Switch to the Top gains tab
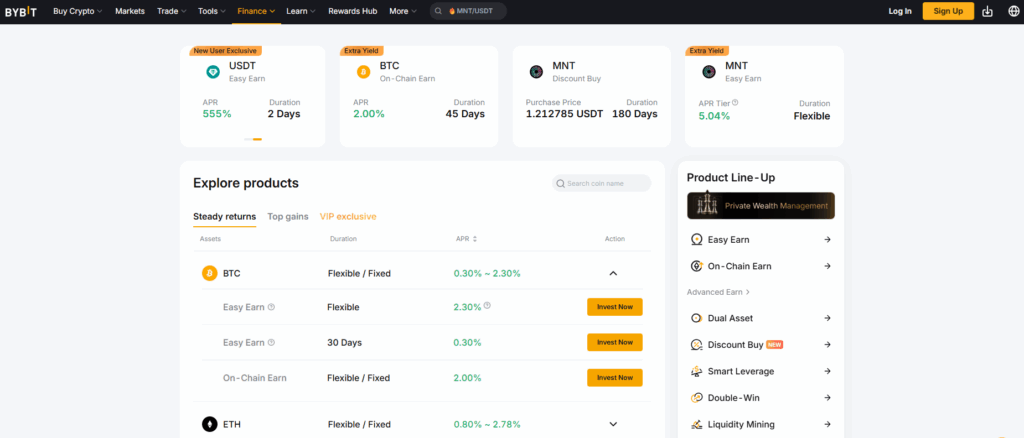 tap(288, 216)
